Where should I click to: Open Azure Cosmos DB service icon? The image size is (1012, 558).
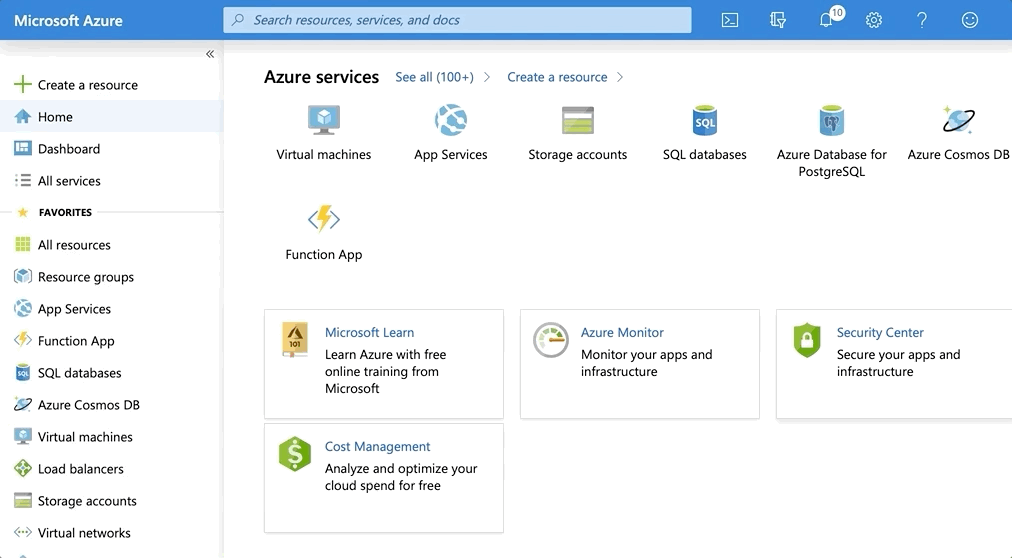coord(958,121)
